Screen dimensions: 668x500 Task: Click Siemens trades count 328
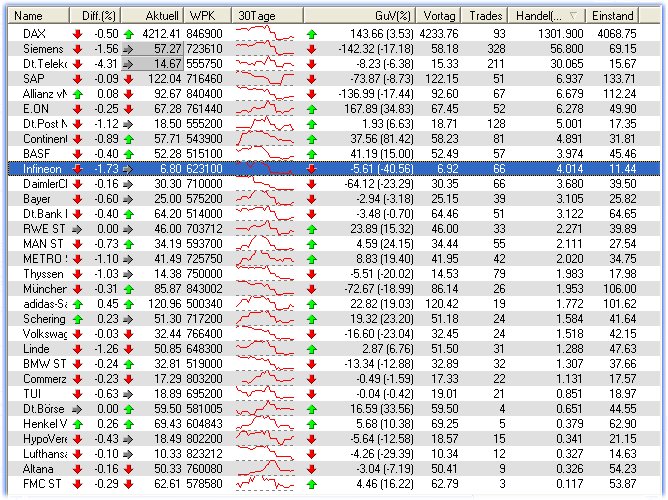pyautogui.click(x=496, y=49)
